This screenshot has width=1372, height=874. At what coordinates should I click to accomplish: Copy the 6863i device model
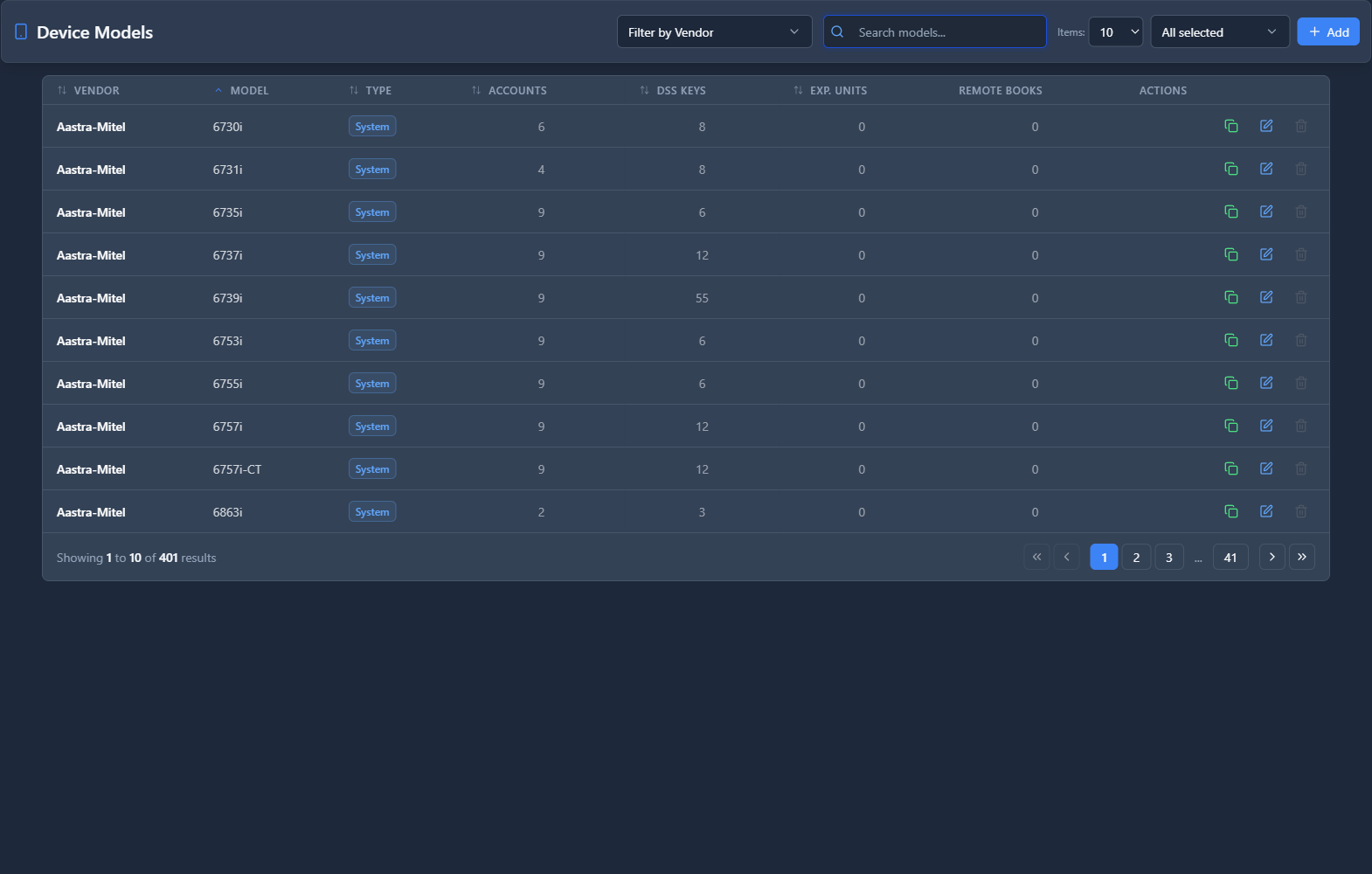coord(1230,511)
